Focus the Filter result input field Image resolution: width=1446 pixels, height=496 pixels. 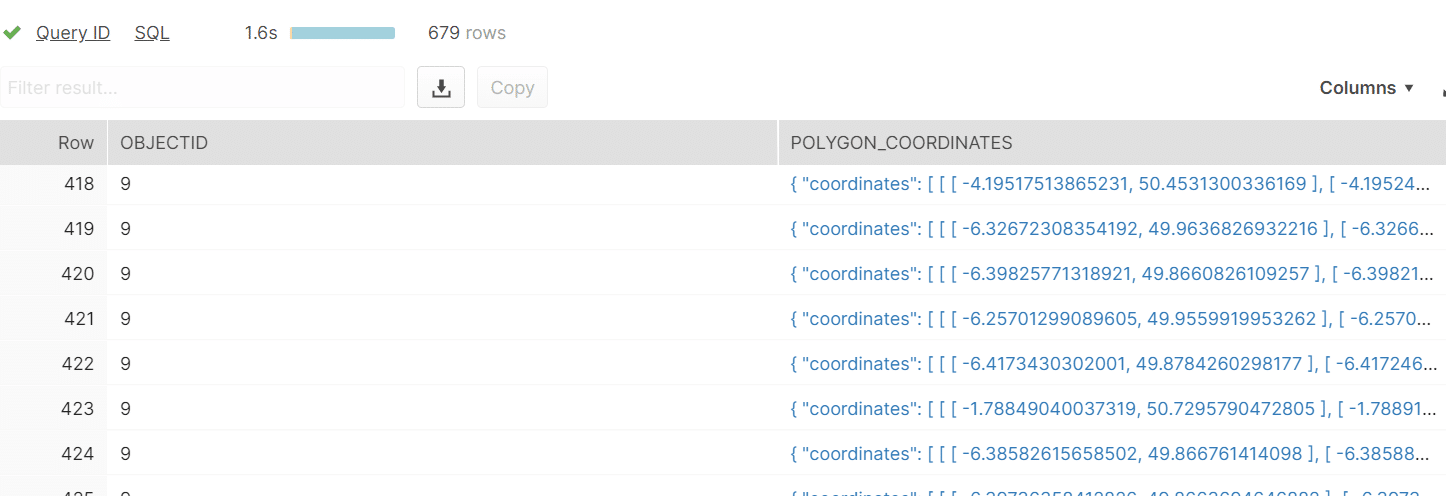pos(202,88)
